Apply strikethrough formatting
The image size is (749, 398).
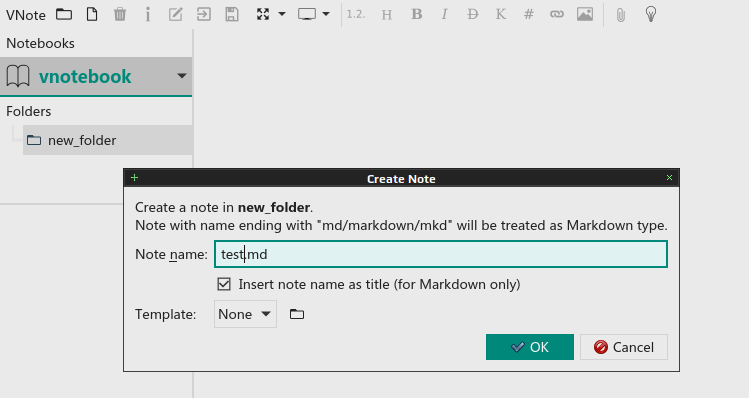click(x=472, y=14)
